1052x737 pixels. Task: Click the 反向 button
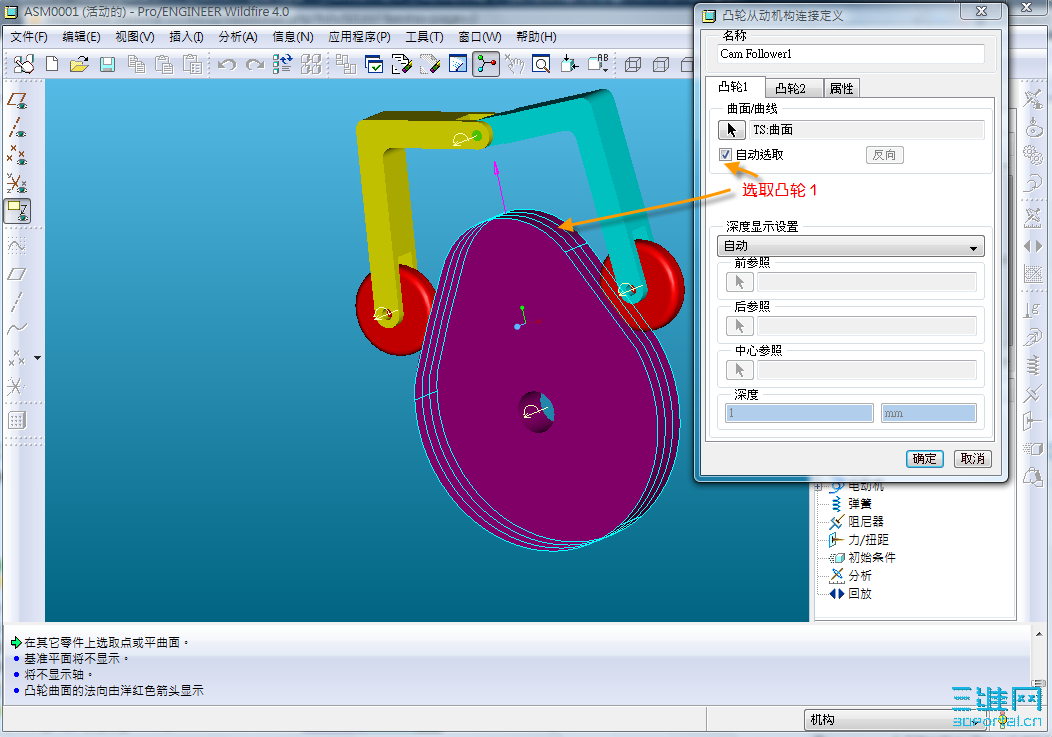pyautogui.click(x=884, y=155)
